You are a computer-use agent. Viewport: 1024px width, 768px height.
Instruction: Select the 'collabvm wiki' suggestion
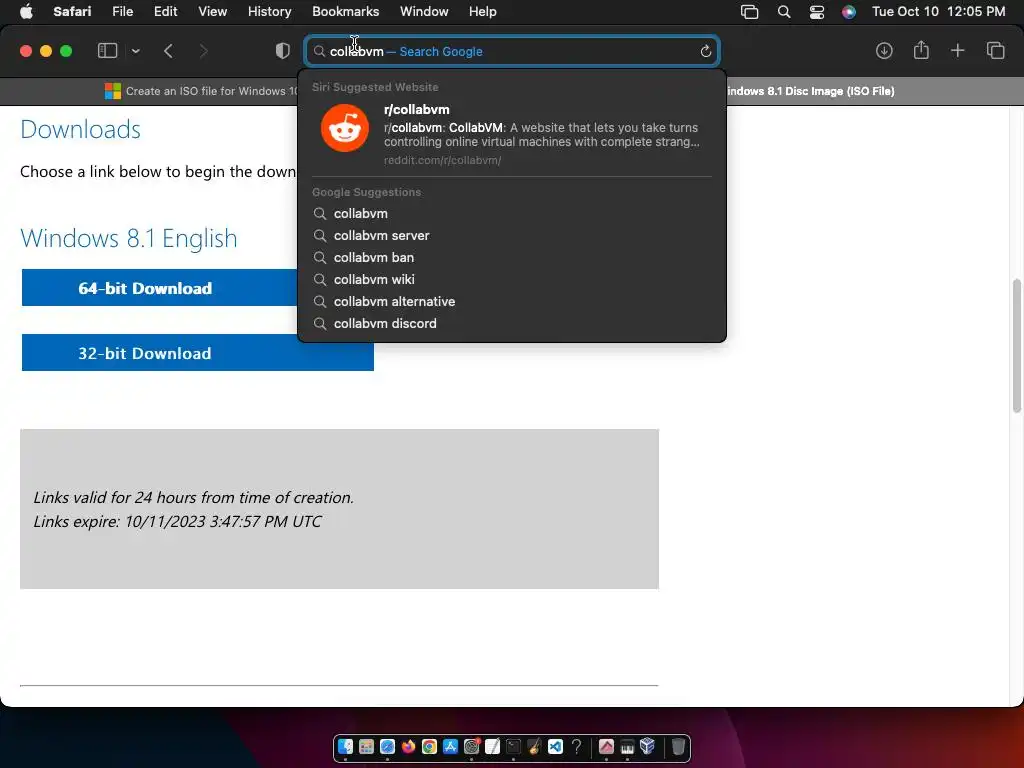click(511, 280)
